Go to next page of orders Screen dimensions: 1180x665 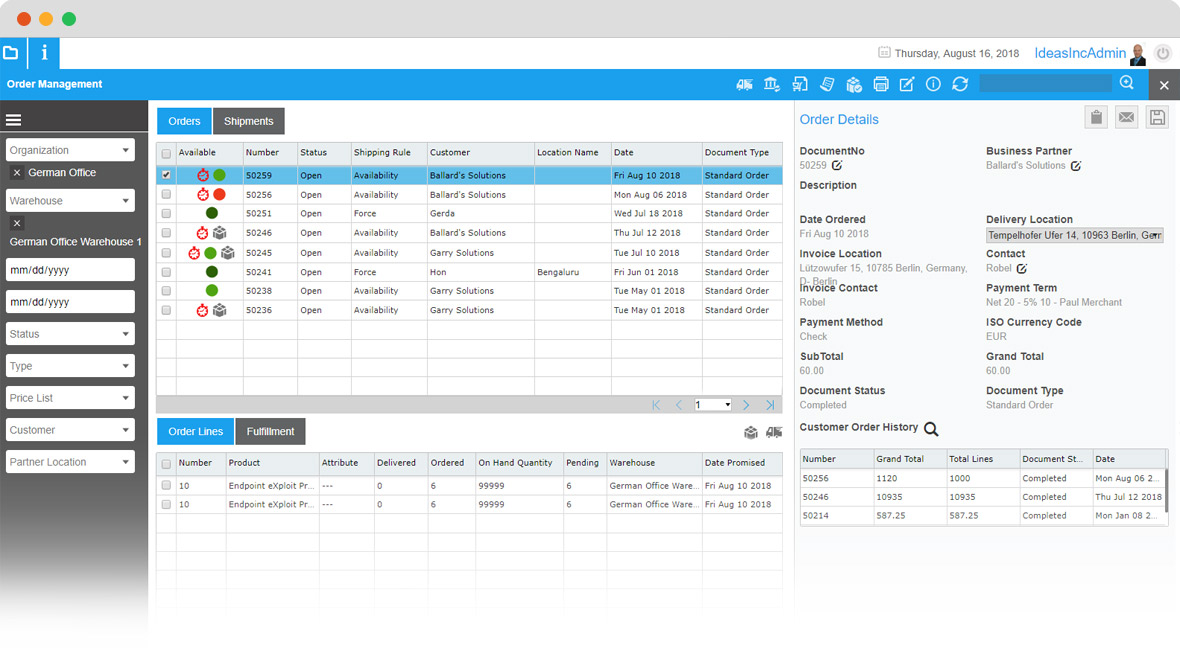[x=746, y=405]
